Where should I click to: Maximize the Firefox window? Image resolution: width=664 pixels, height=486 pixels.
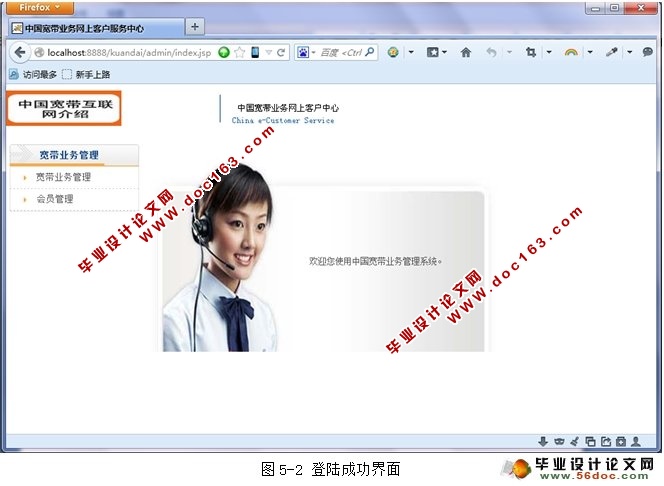pos(614,8)
